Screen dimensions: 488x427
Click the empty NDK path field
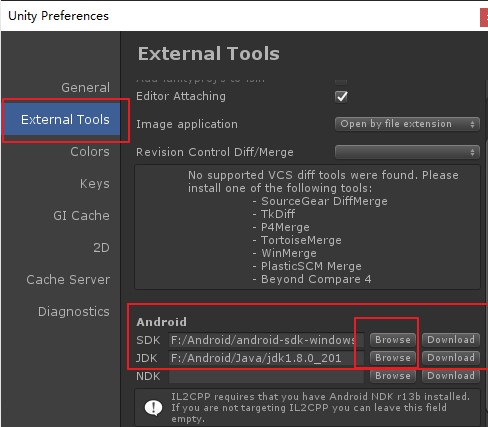(266, 376)
